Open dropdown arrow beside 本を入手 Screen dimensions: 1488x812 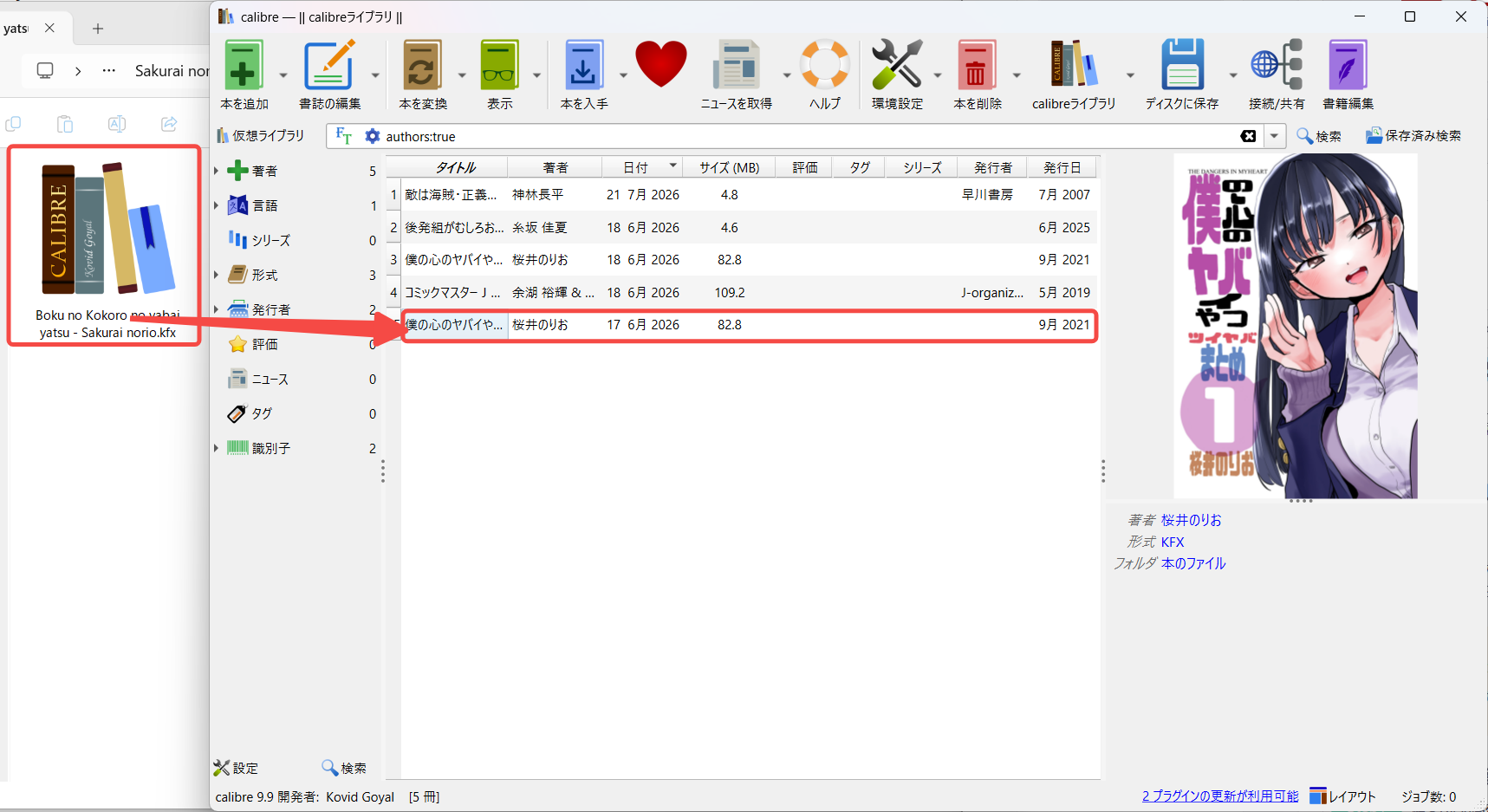click(623, 75)
